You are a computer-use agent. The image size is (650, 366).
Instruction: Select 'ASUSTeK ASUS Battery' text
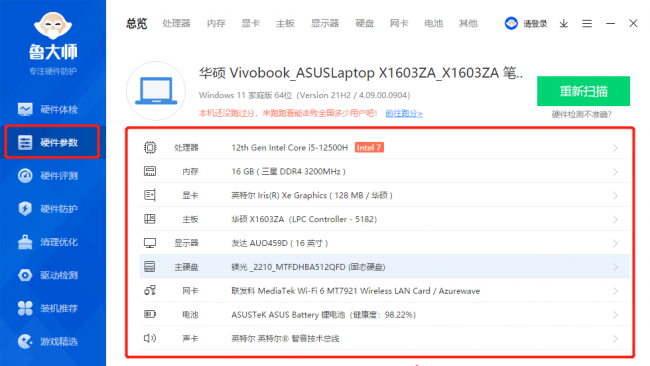(x=275, y=315)
